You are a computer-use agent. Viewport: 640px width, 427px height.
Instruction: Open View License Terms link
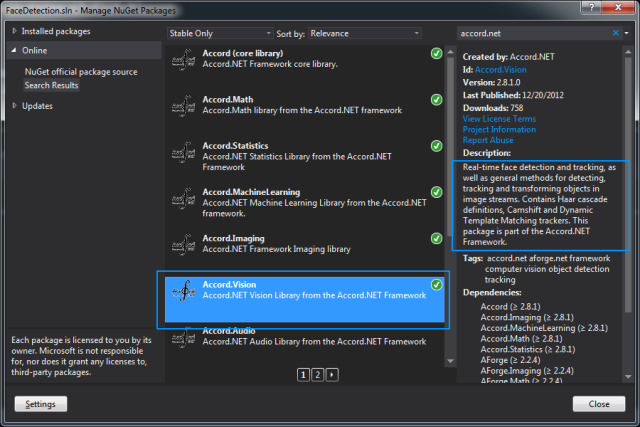(x=499, y=119)
